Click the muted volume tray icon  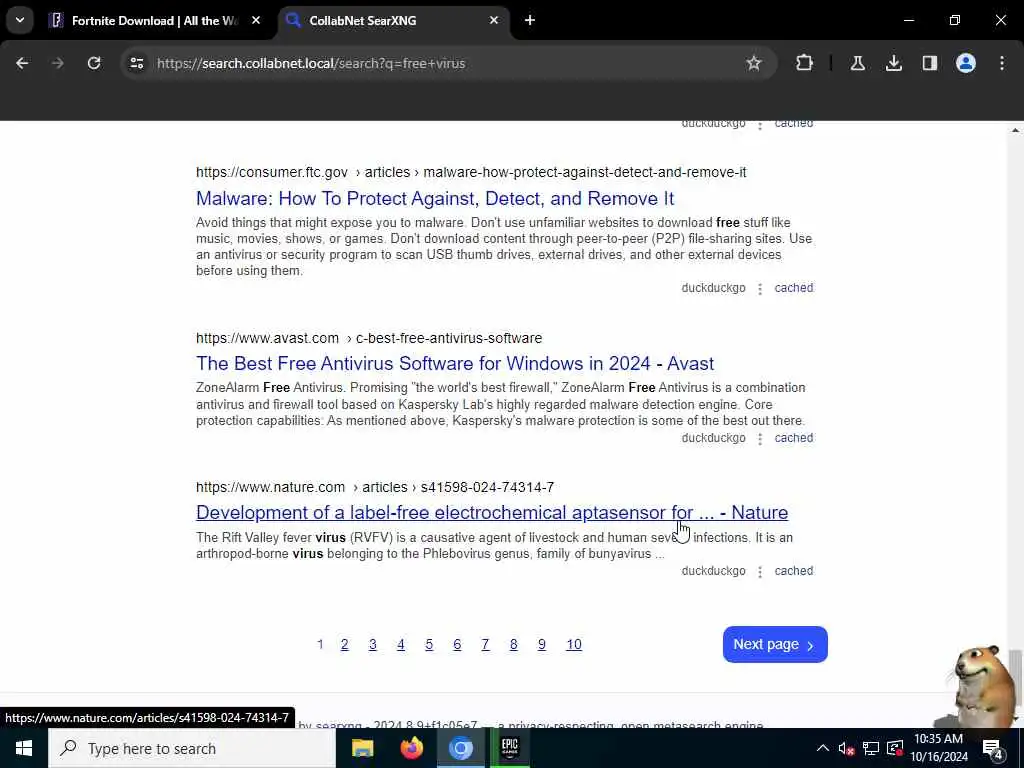click(x=846, y=748)
